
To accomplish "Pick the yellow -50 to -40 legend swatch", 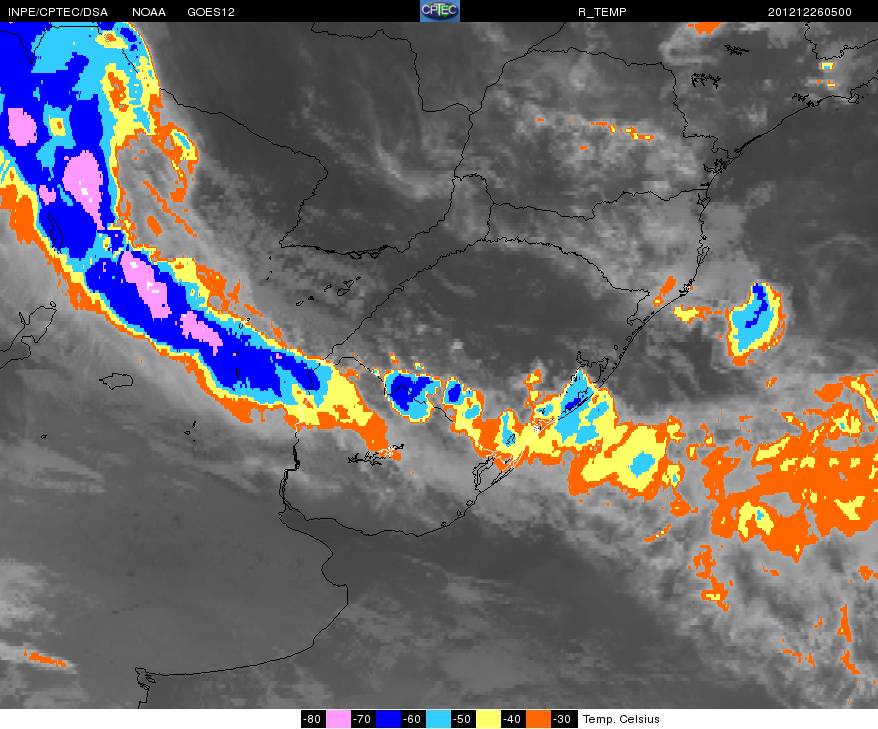I will (x=488, y=719).
